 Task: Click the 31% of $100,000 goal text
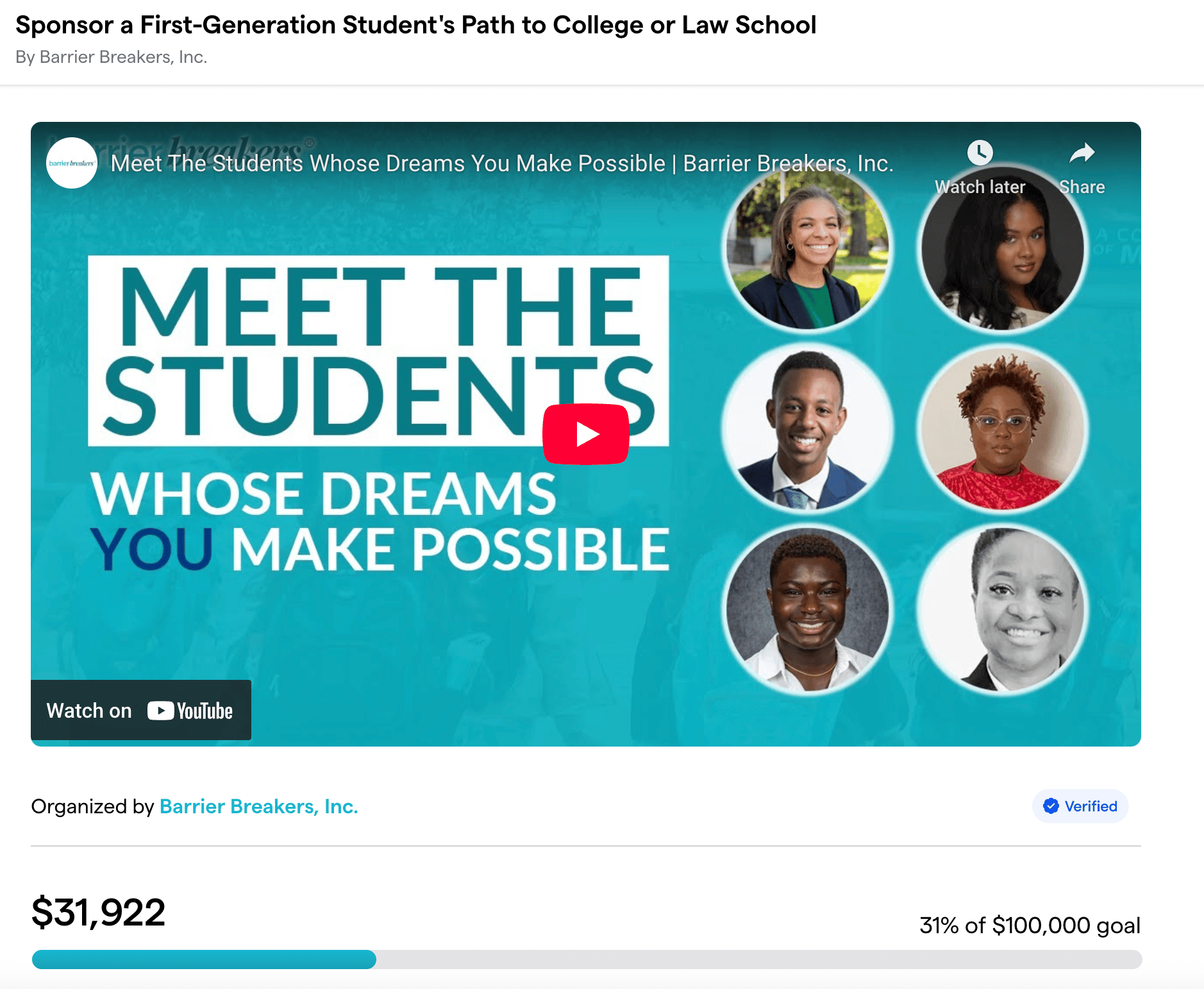pyautogui.click(x=1030, y=926)
